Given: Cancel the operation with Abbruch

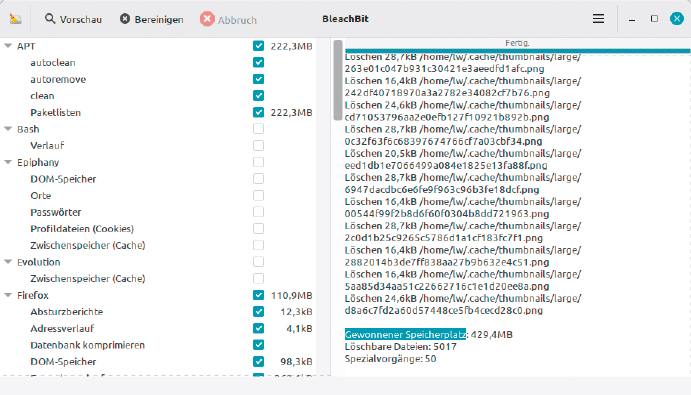Looking at the screenshot, I should tap(228, 19).
